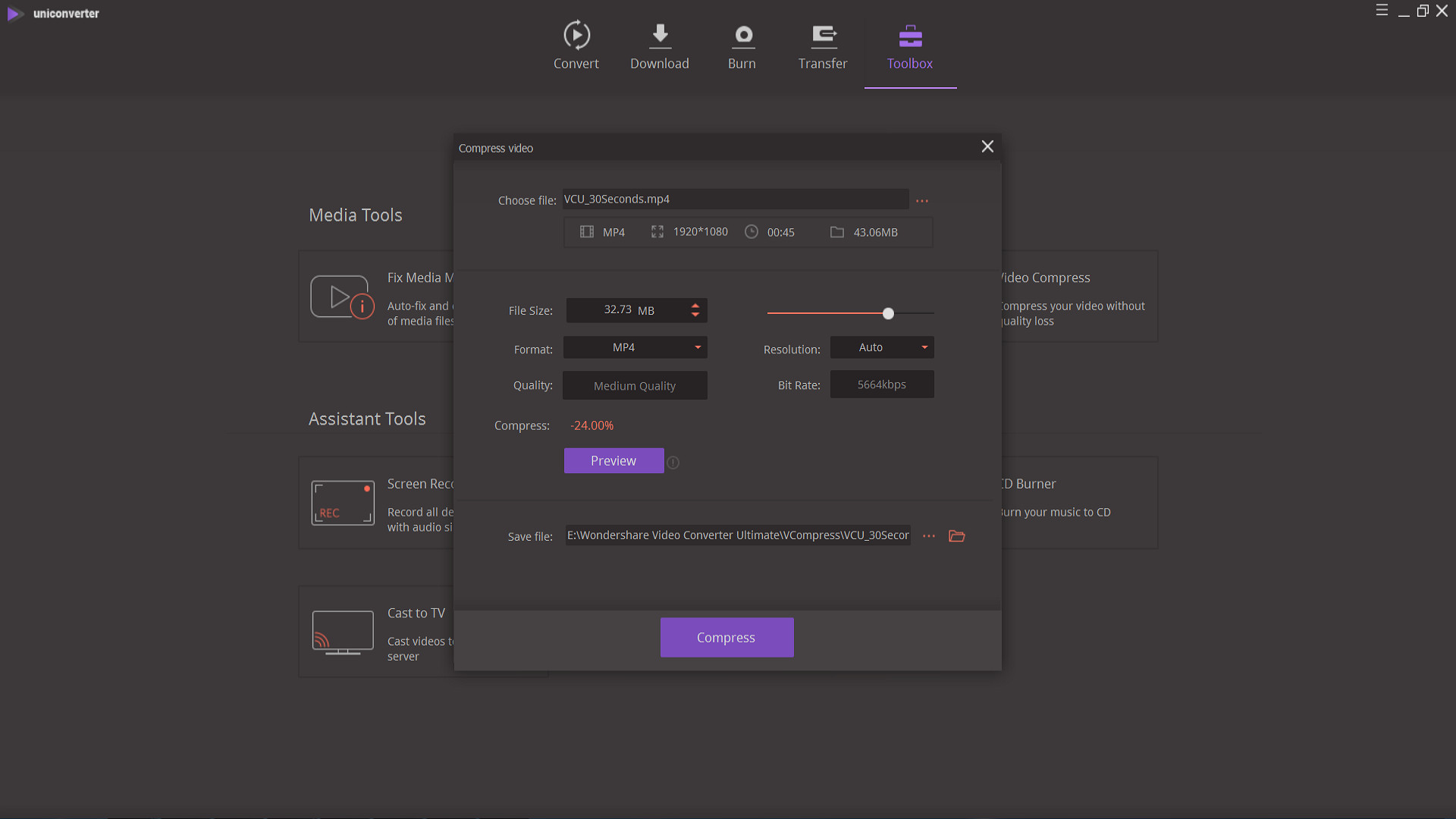1456x819 pixels.
Task: Browse for a file with the Choose file dots
Action: 922,201
